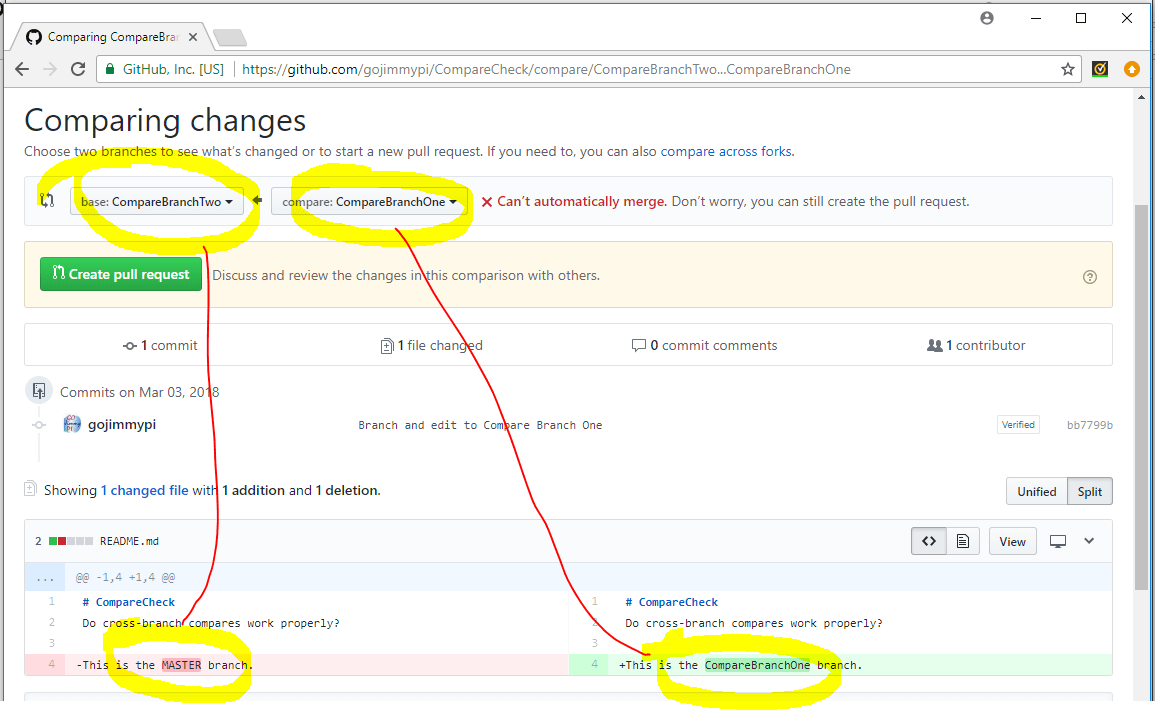1155x710 pixels.
Task: Click the swap base and compare arrows icon
Action: point(47,200)
